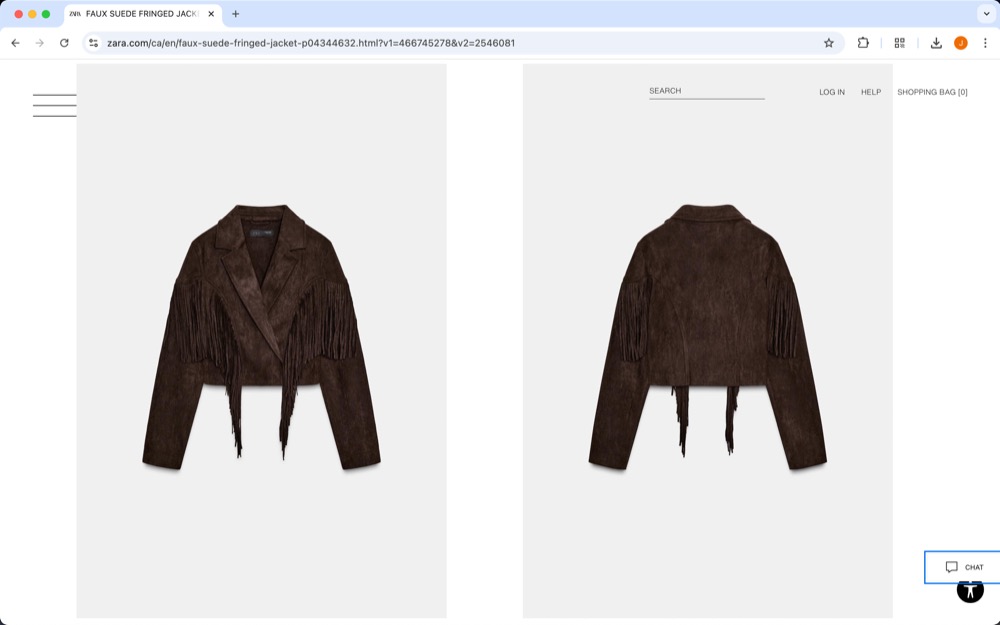View the jacket back-view product photo
1000x625 pixels.
click(x=706, y=340)
